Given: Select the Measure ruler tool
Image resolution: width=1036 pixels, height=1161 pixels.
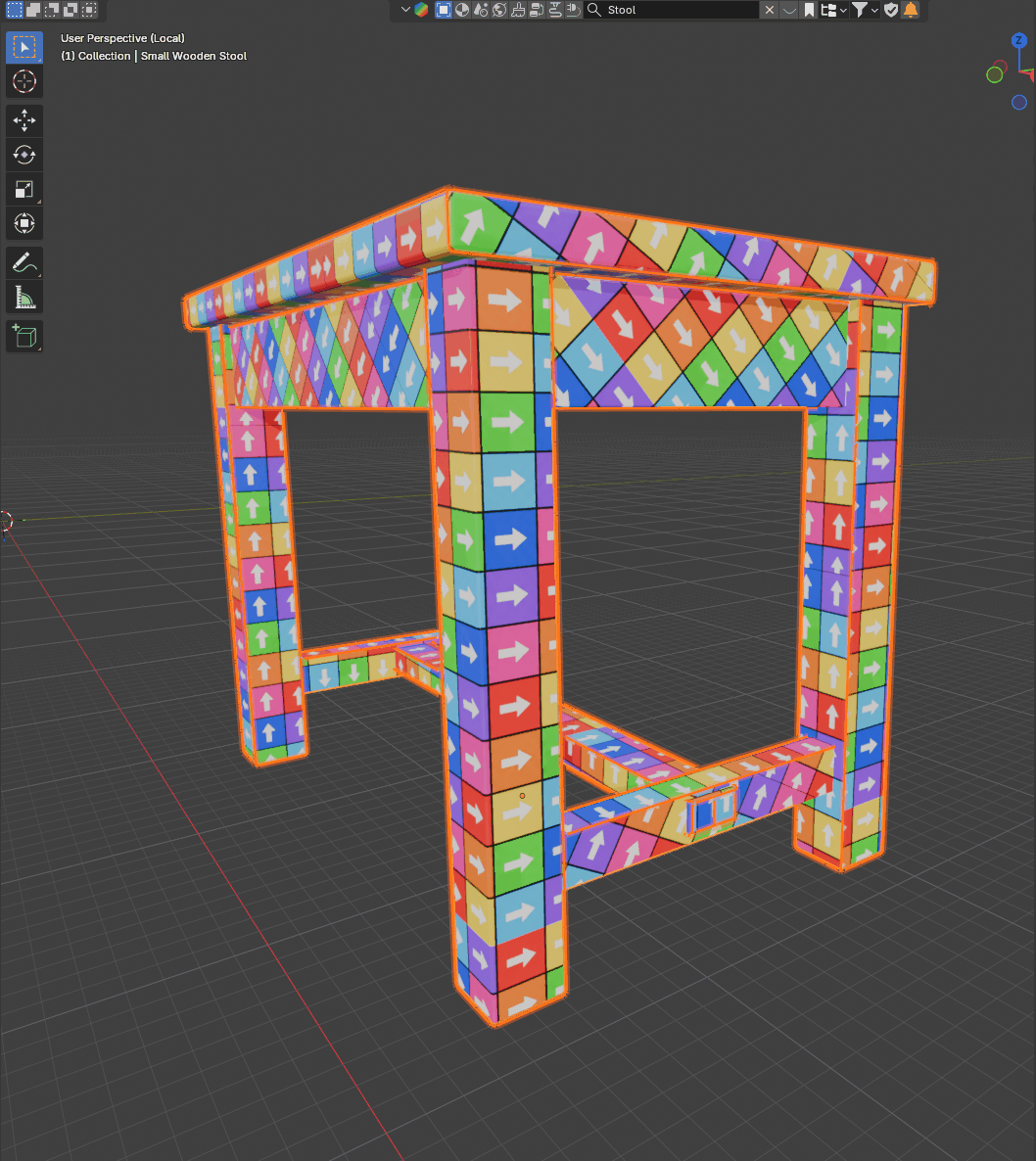Looking at the screenshot, I should pos(24,298).
